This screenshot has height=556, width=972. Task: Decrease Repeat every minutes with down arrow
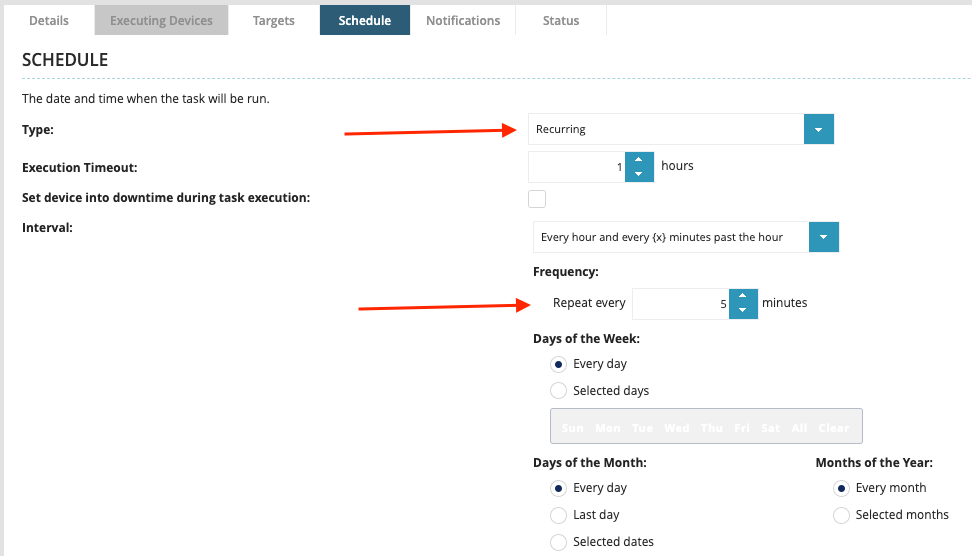click(743, 311)
